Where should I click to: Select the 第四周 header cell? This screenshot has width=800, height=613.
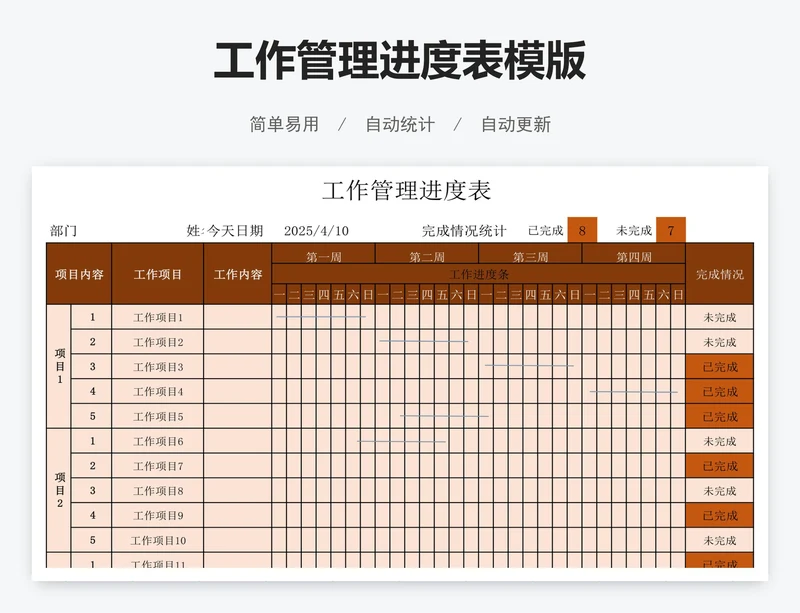[x=634, y=254]
